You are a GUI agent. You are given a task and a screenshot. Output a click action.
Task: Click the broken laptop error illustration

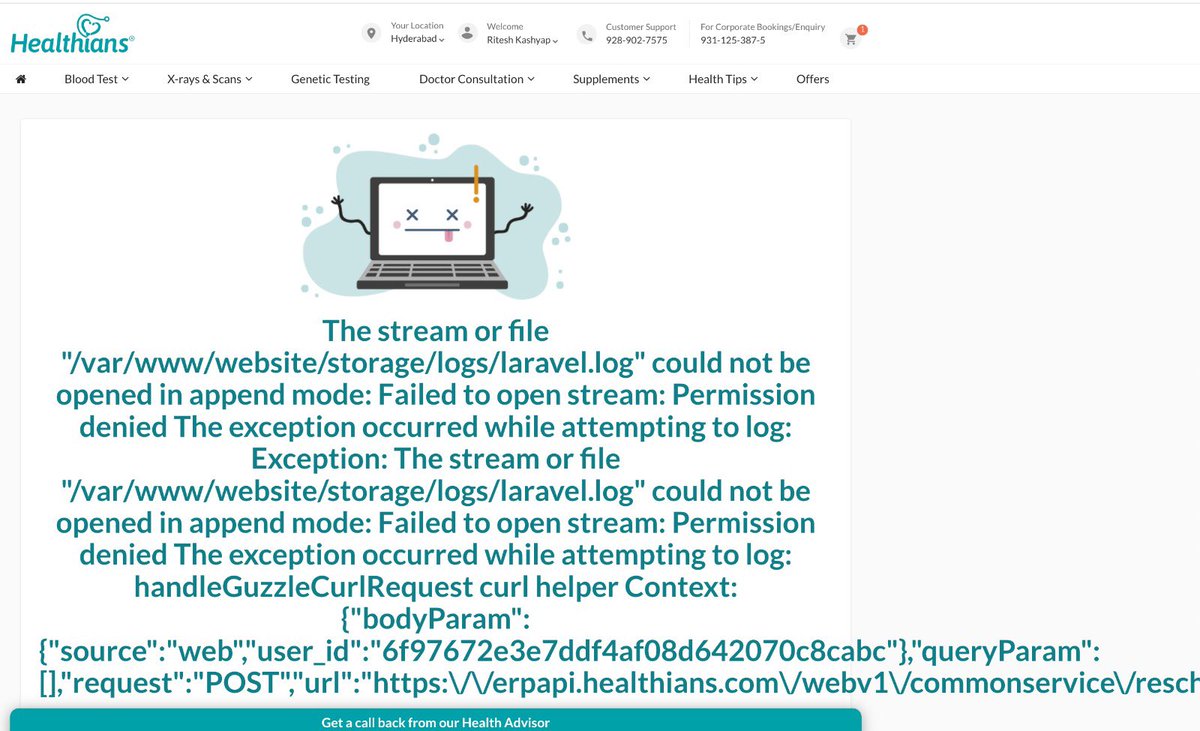coord(436,217)
